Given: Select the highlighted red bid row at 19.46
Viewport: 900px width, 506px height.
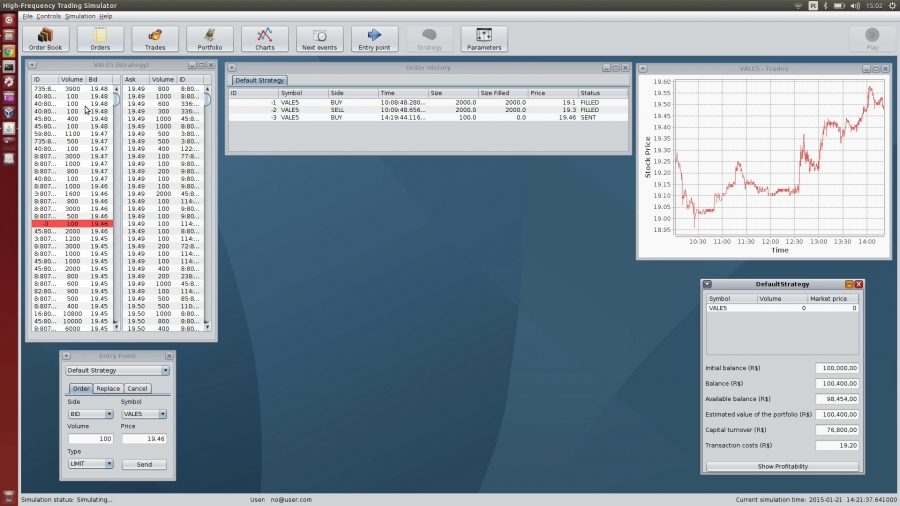Looking at the screenshot, I should (72, 224).
